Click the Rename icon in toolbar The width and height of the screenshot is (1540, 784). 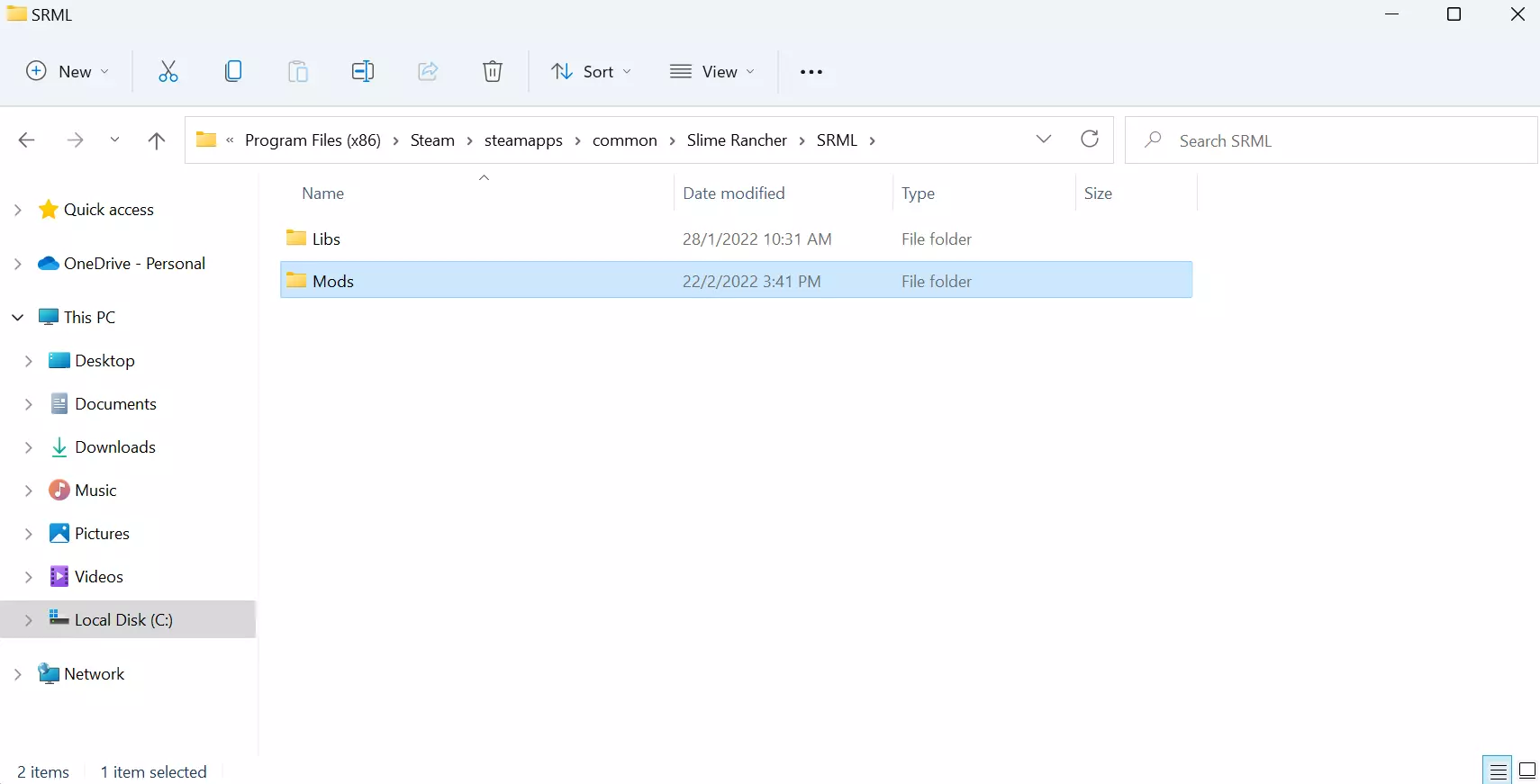pos(363,71)
